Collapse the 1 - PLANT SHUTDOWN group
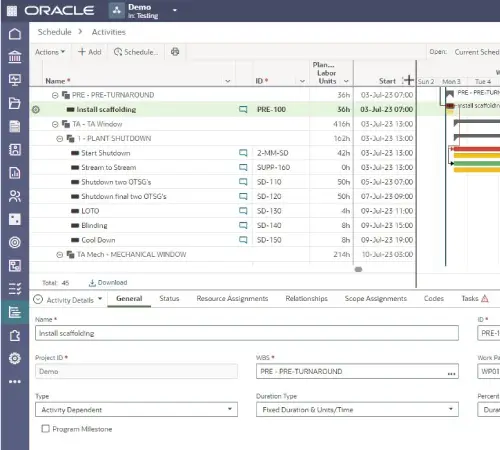The width and height of the screenshot is (500, 450). (59, 139)
